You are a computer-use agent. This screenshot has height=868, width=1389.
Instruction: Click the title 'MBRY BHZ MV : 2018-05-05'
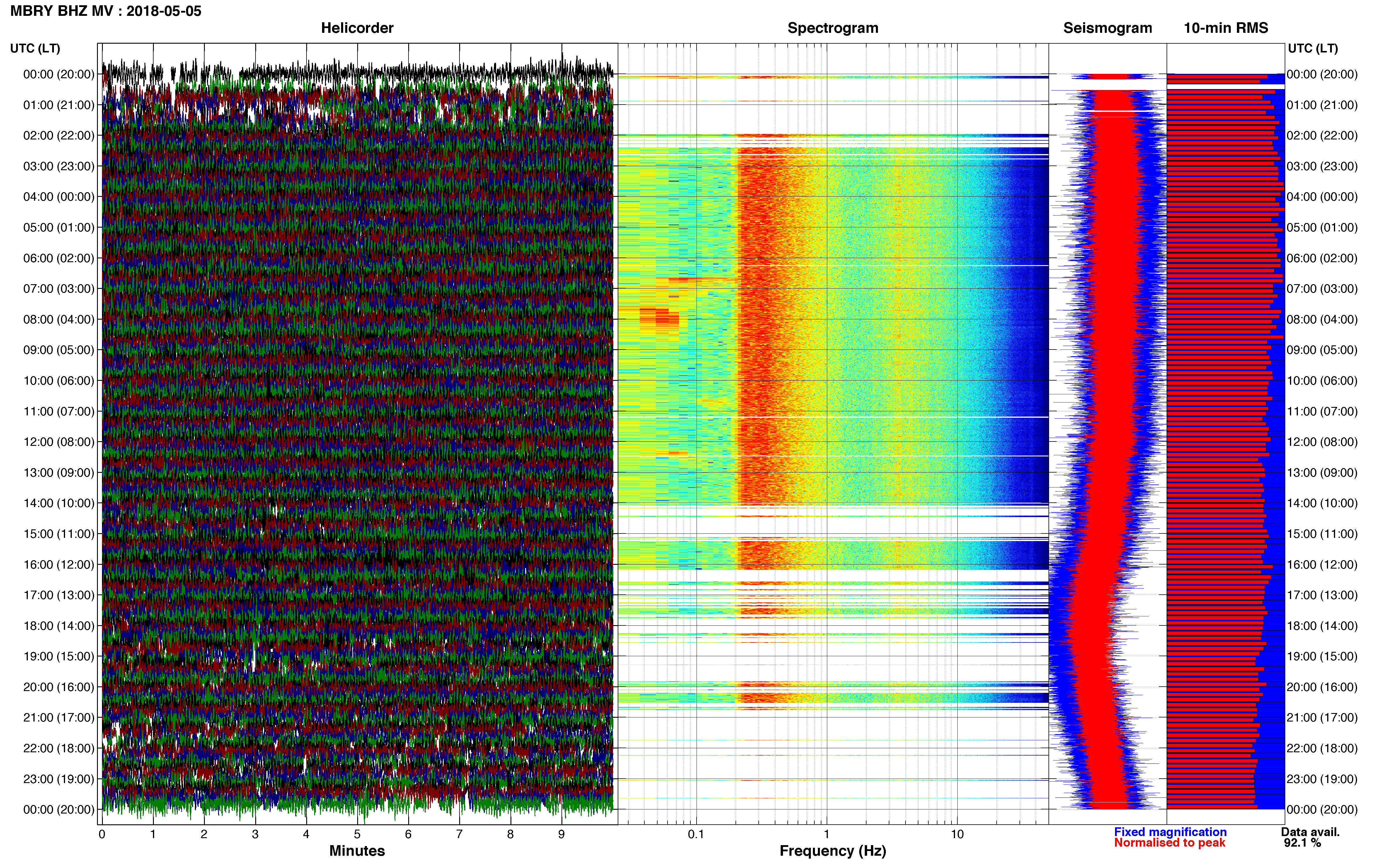pyautogui.click(x=106, y=11)
